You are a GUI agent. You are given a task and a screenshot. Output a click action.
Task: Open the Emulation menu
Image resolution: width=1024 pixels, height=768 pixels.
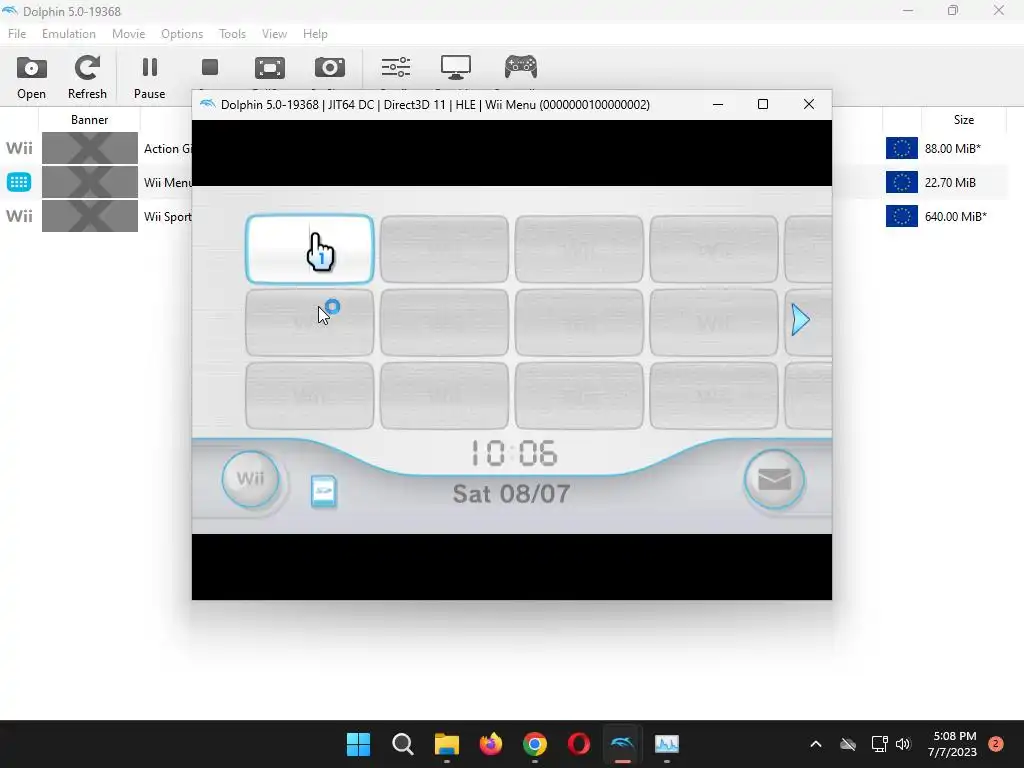tap(69, 34)
